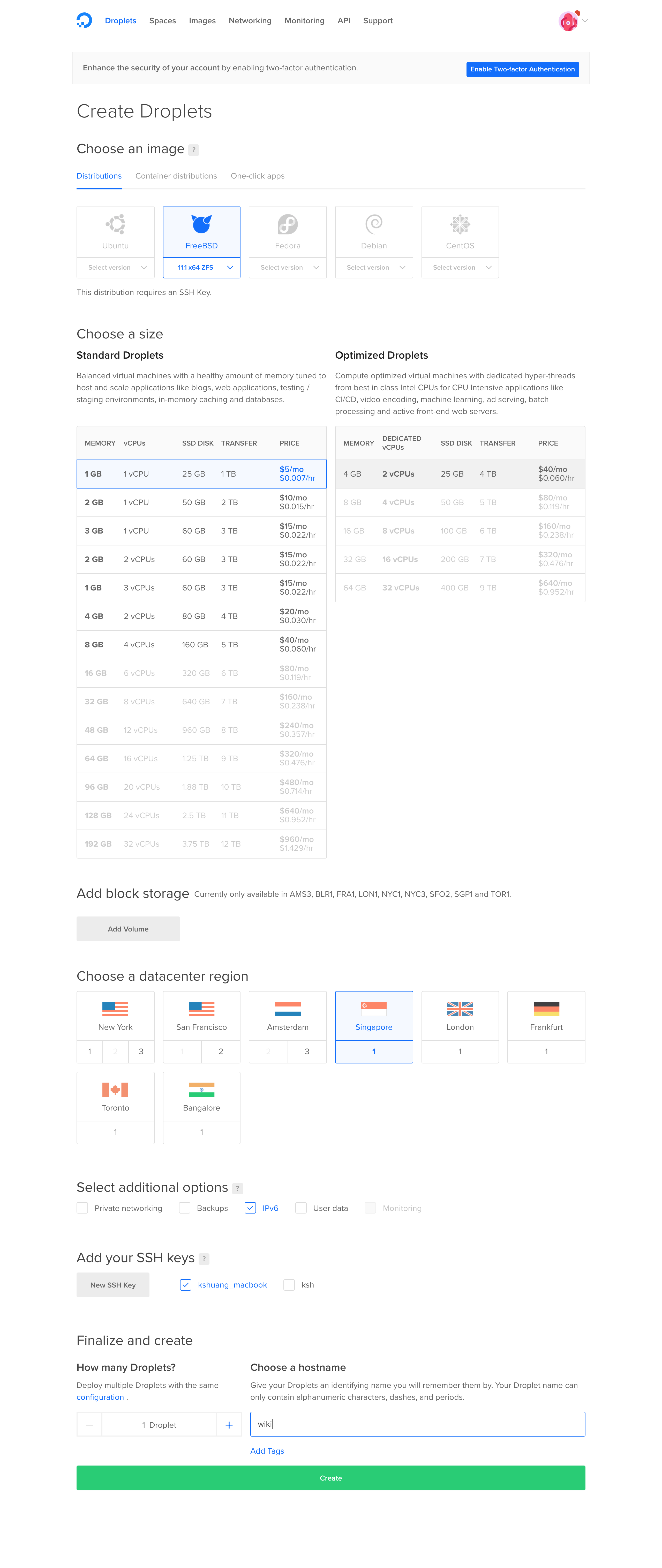Select the Debian distribution icon
Screen dimensions: 662x1568
[374, 225]
